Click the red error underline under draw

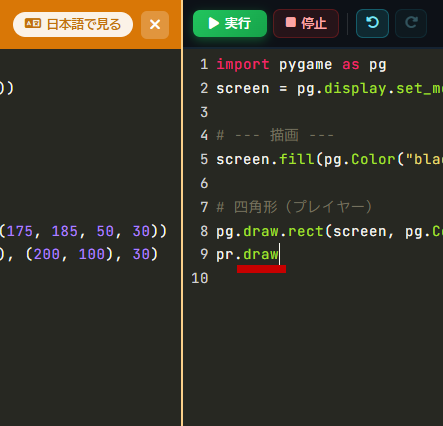(x=261, y=269)
